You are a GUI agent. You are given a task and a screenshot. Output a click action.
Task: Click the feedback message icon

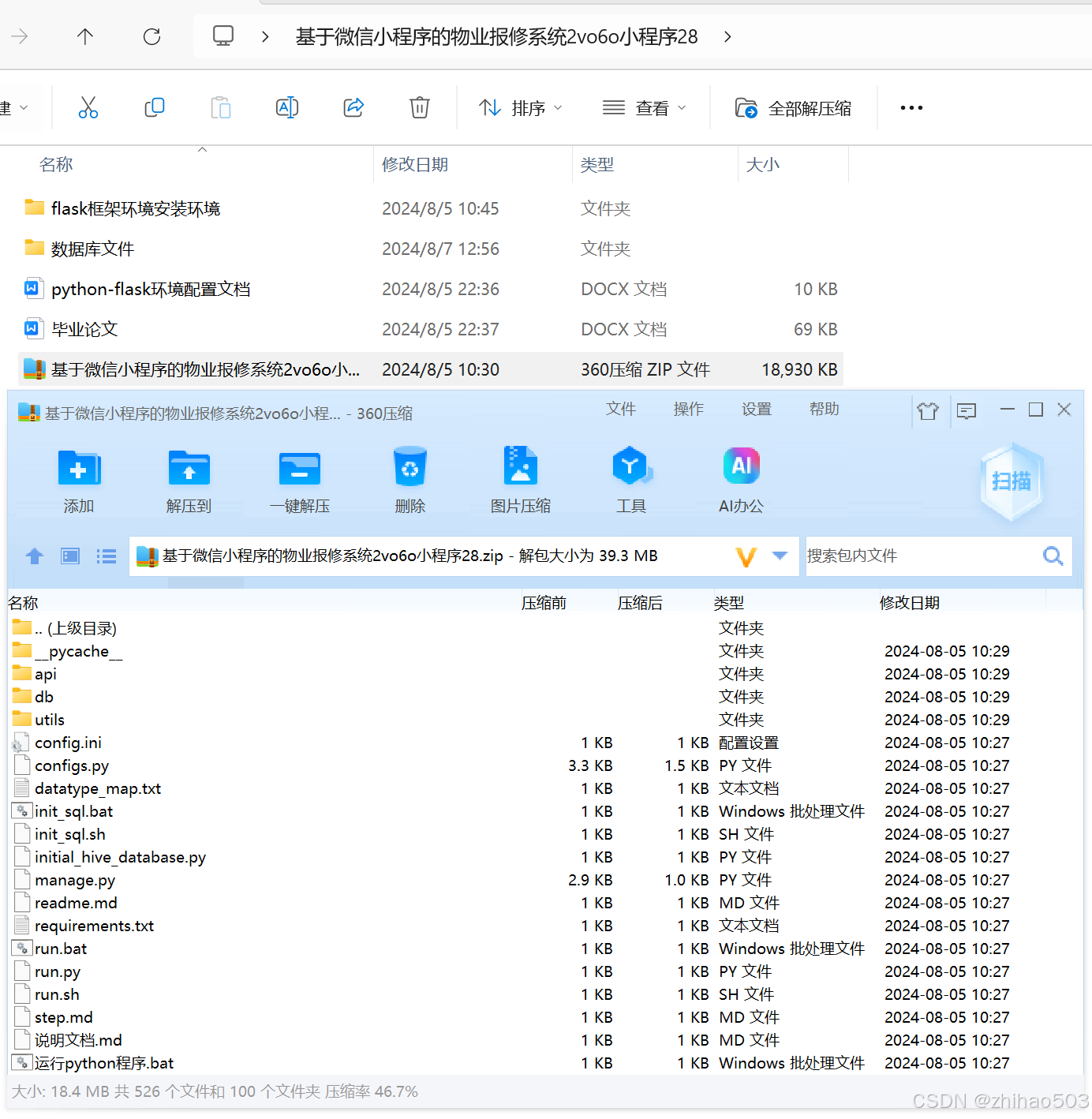click(966, 410)
